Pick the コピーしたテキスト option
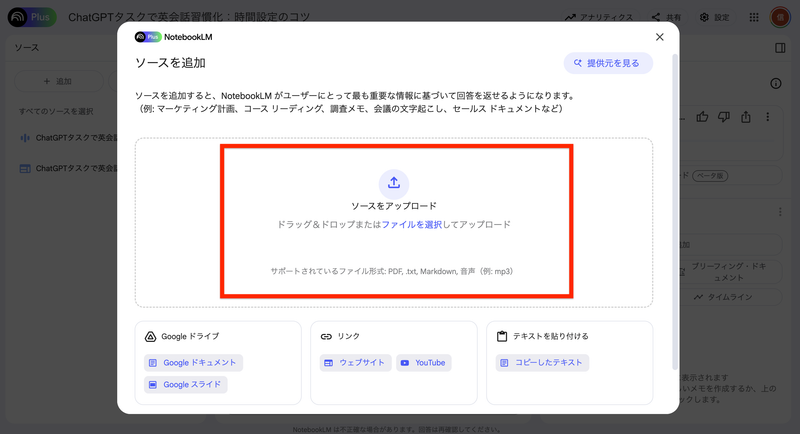 542,363
